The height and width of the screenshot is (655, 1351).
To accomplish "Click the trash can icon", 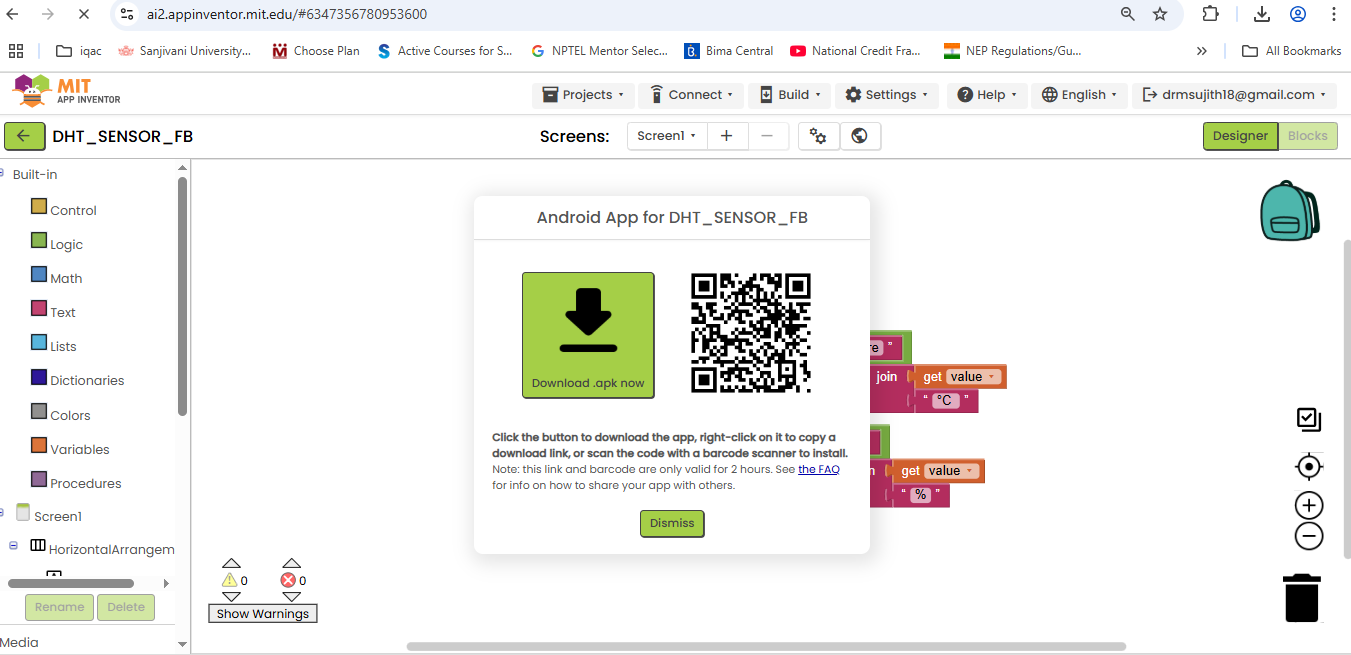I will pyautogui.click(x=1302, y=597).
